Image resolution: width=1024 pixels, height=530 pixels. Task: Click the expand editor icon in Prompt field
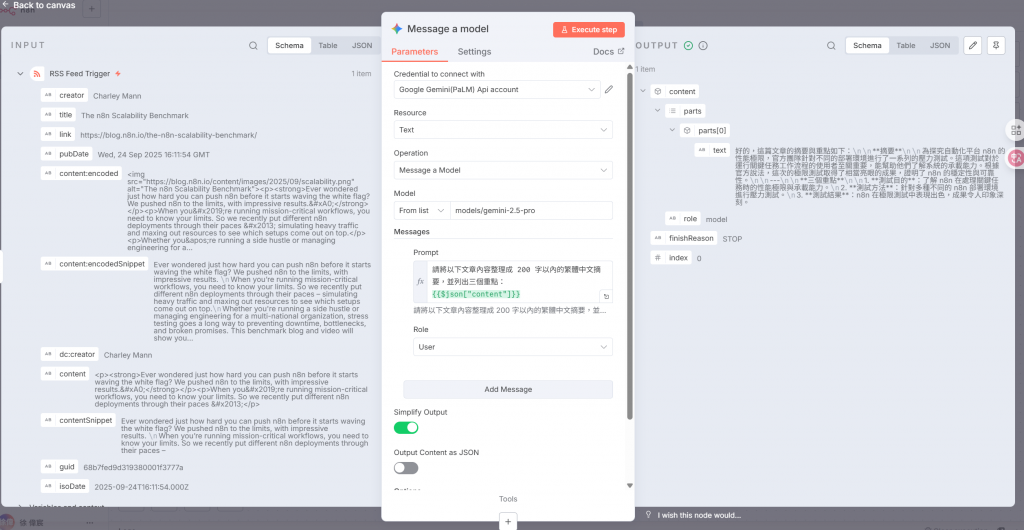(x=606, y=296)
